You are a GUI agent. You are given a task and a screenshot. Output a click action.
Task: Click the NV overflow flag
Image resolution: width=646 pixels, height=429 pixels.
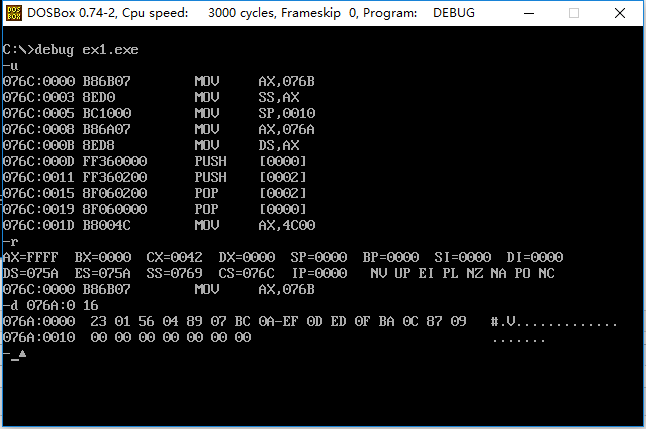click(379, 274)
